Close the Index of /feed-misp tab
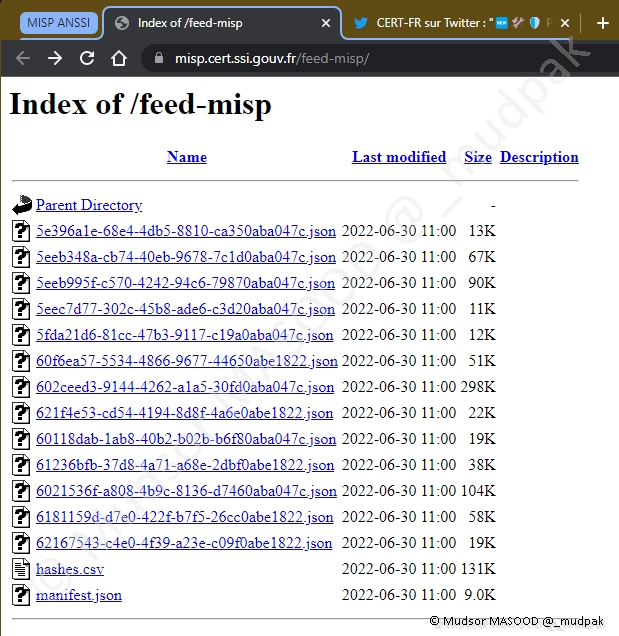The height and width of the screenshot is (636, 619). coord(326,23)
